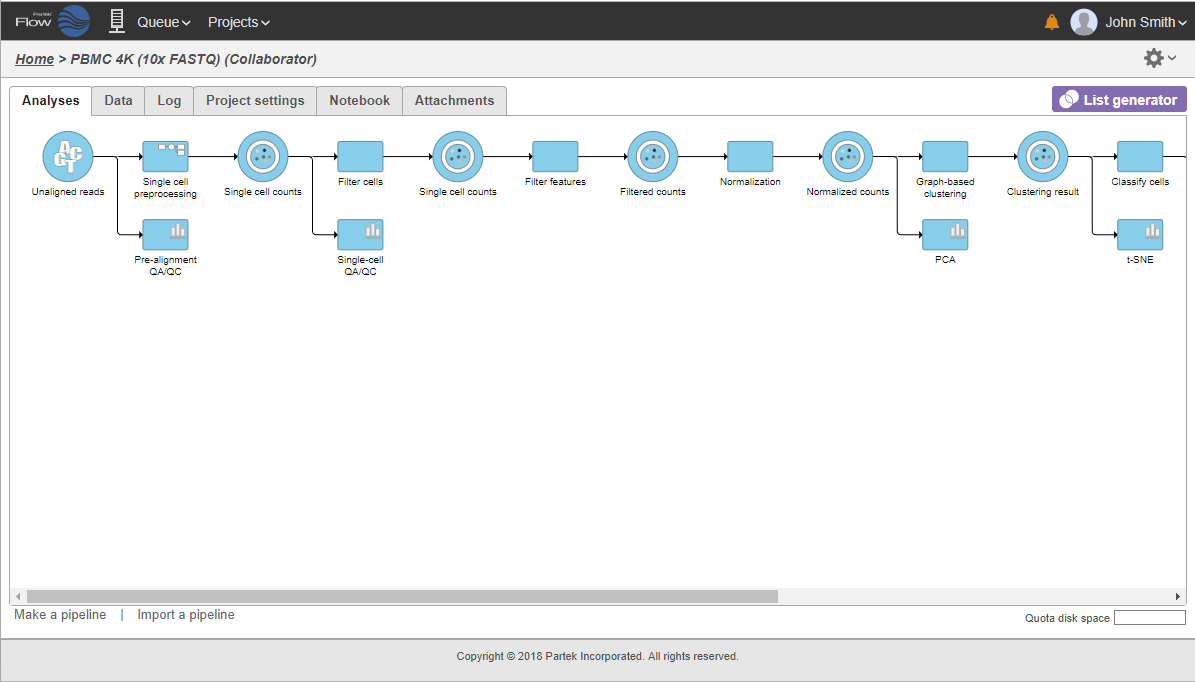This screenshot has height=682, width=1195.
Task: Click the Clustering result data node
Action: click(1042, 156)
